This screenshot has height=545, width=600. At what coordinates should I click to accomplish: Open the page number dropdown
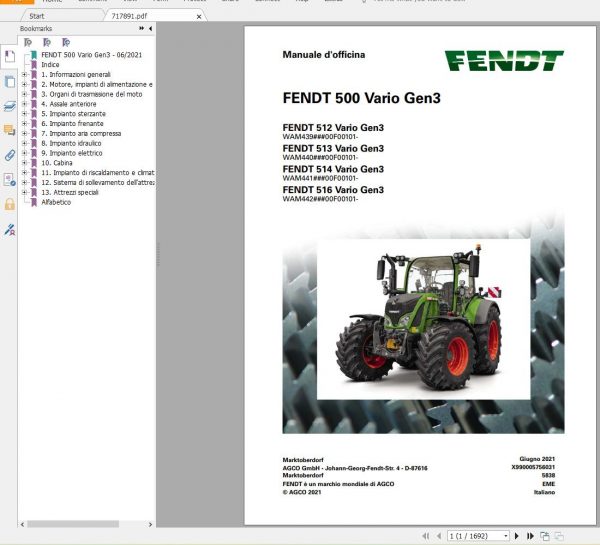click(x=506, y=536)
